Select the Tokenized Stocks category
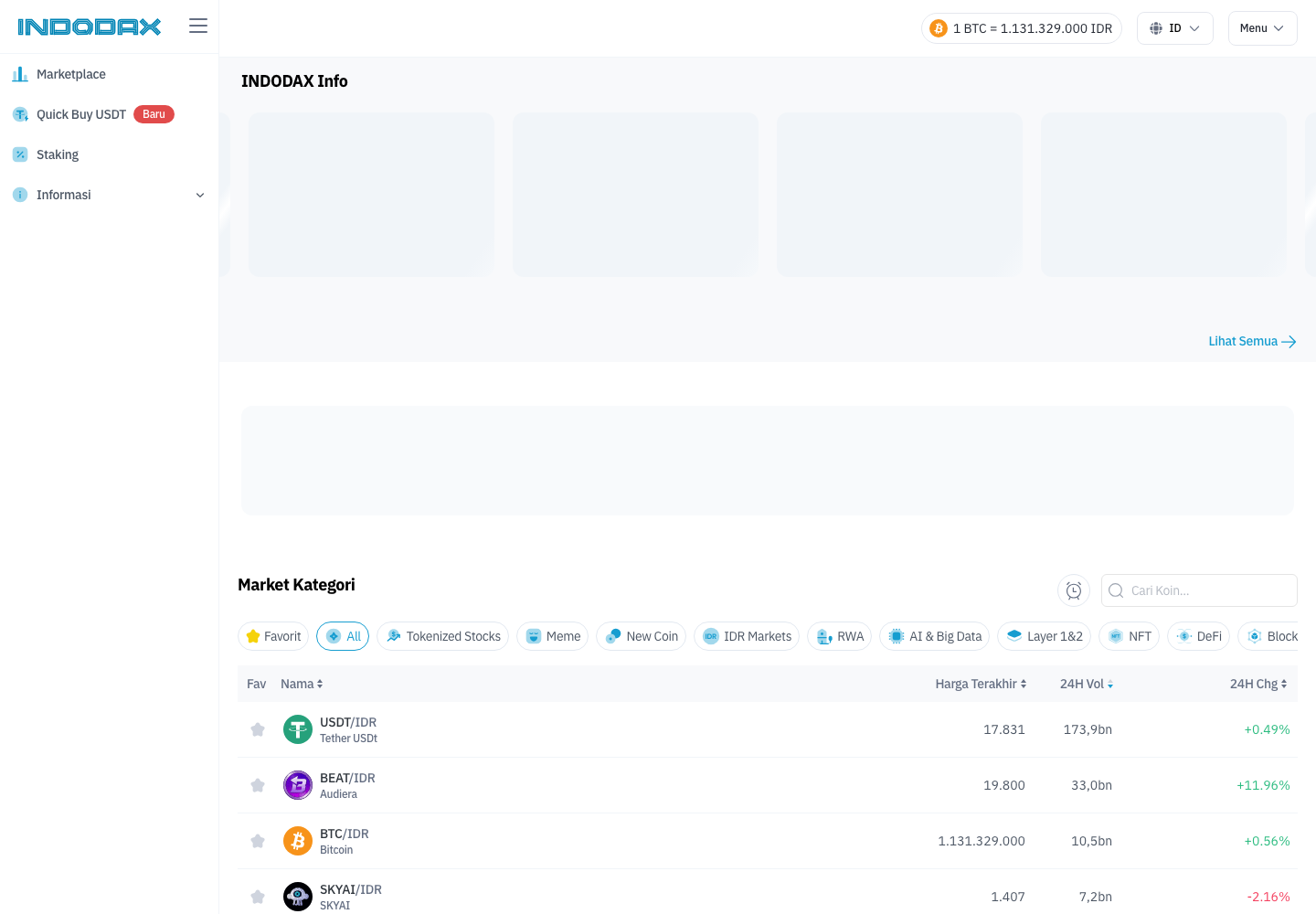The height and width of the screenshot is (914, 1316). click(443, 636)
